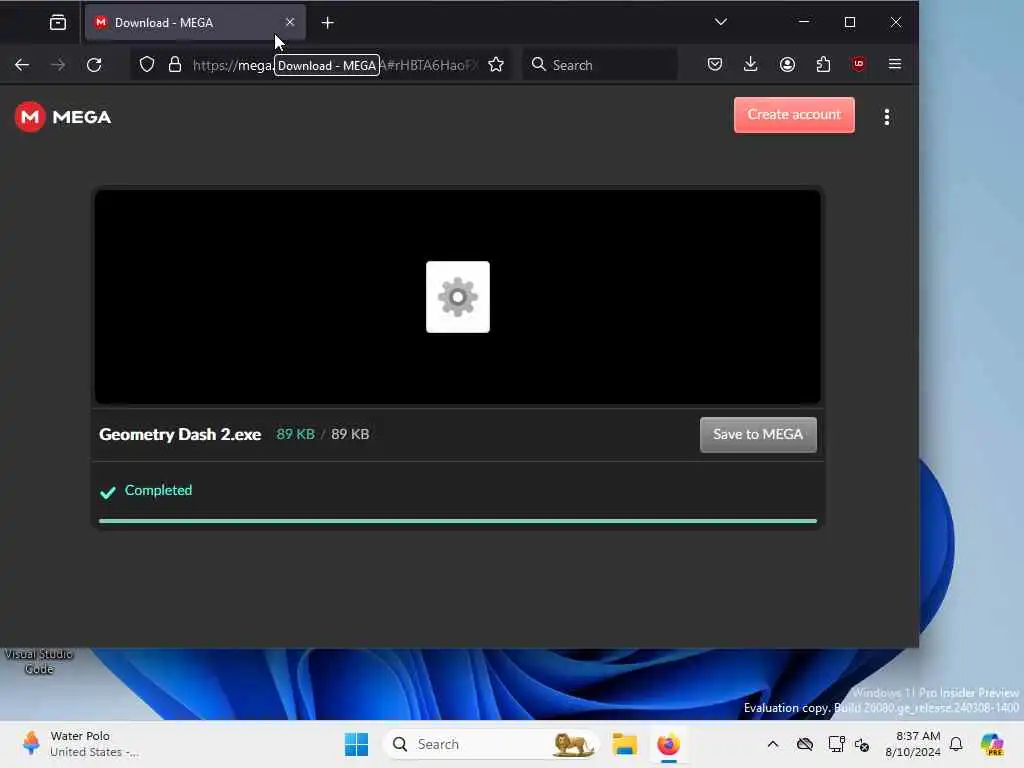Open Visual Studio Code desktop shortcut
1024x768 pixels.
39,661
